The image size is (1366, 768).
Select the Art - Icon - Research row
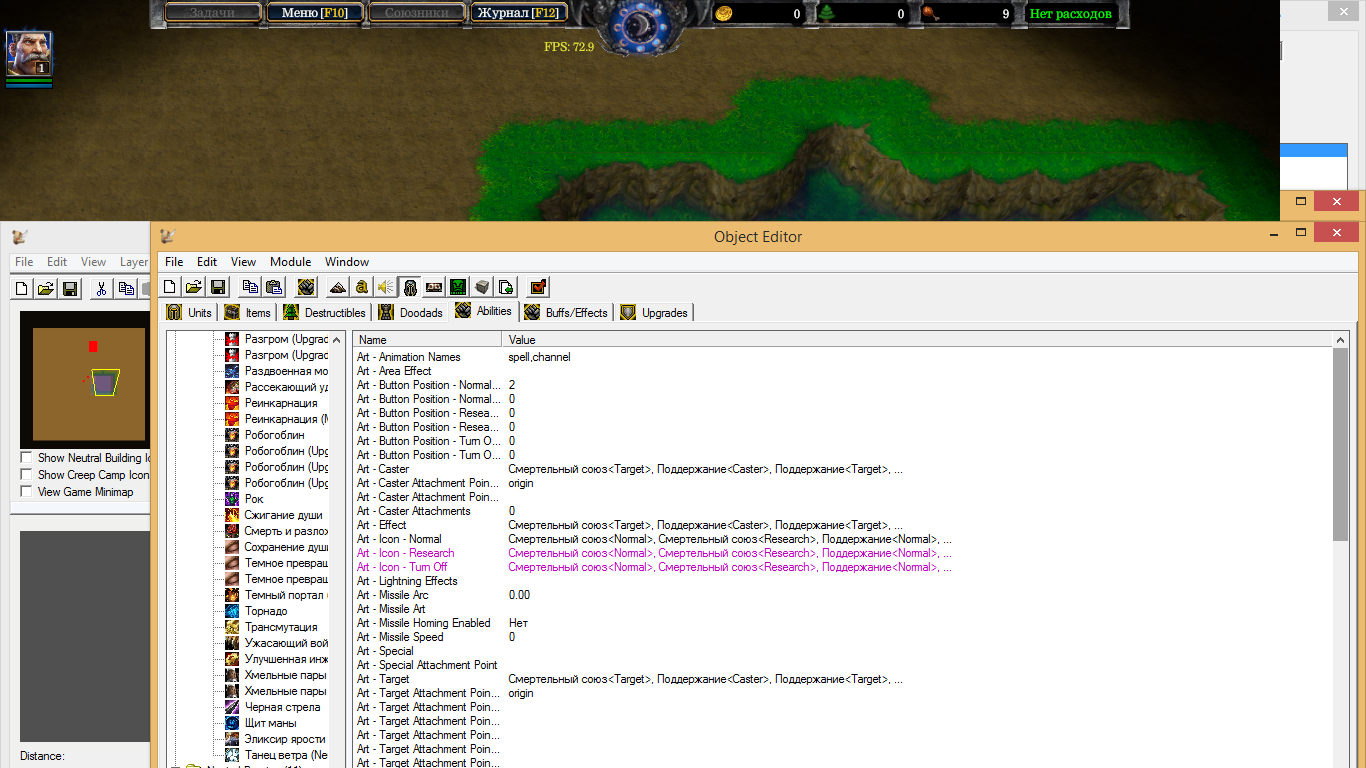(x=843, y=553)
